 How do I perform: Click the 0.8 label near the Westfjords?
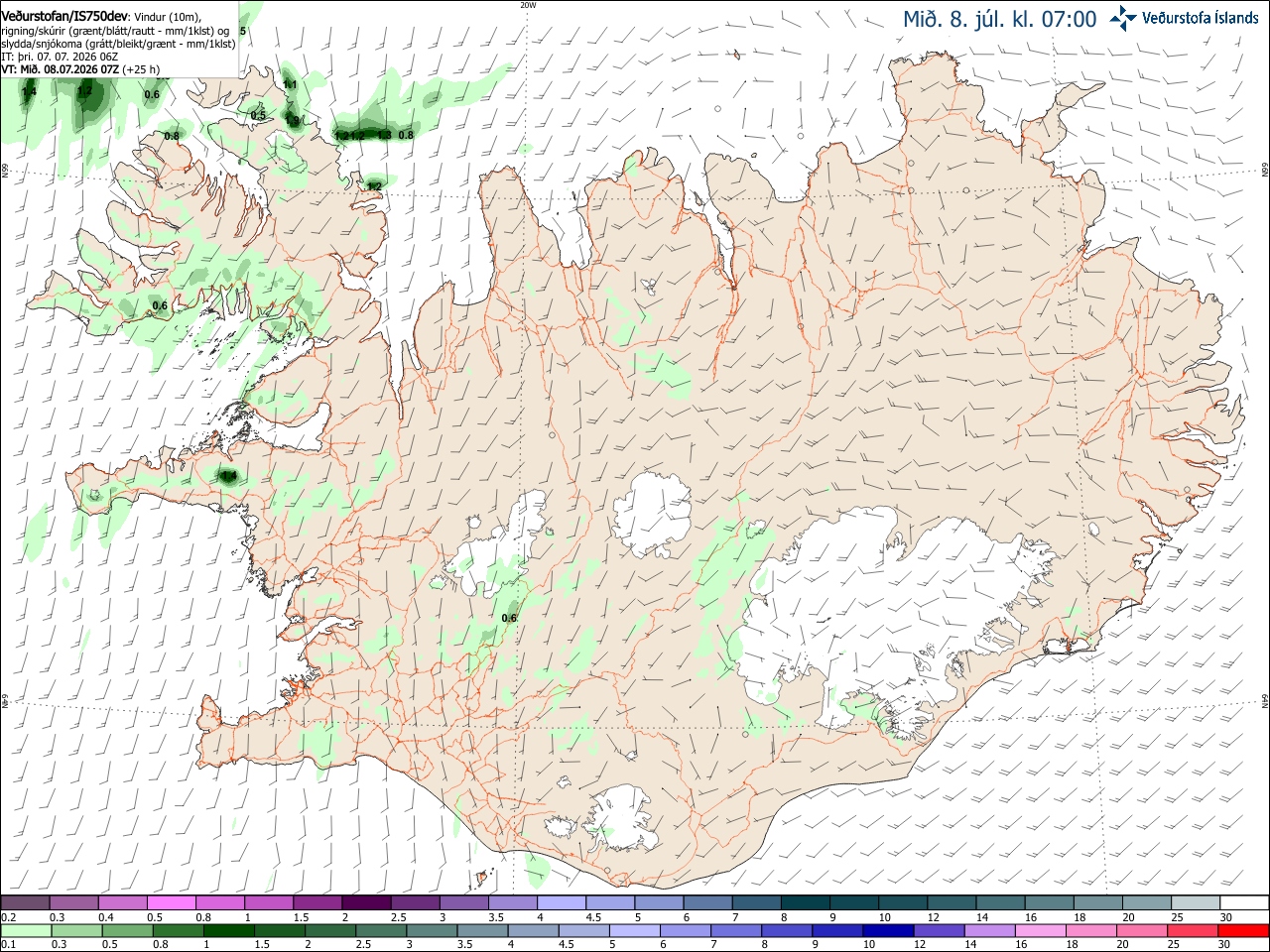click(172, 136)
